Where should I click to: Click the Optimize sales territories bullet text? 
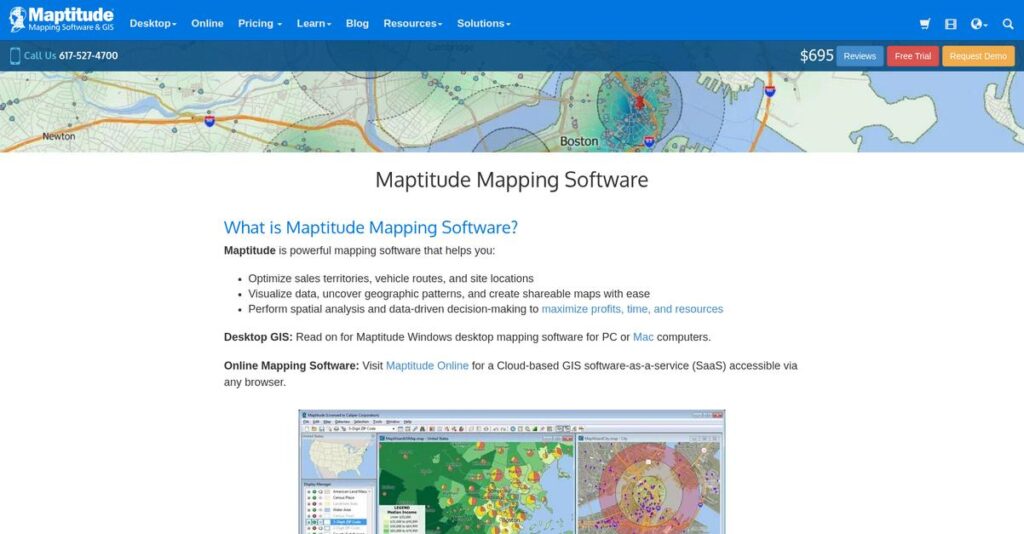[x=391, y=278]
